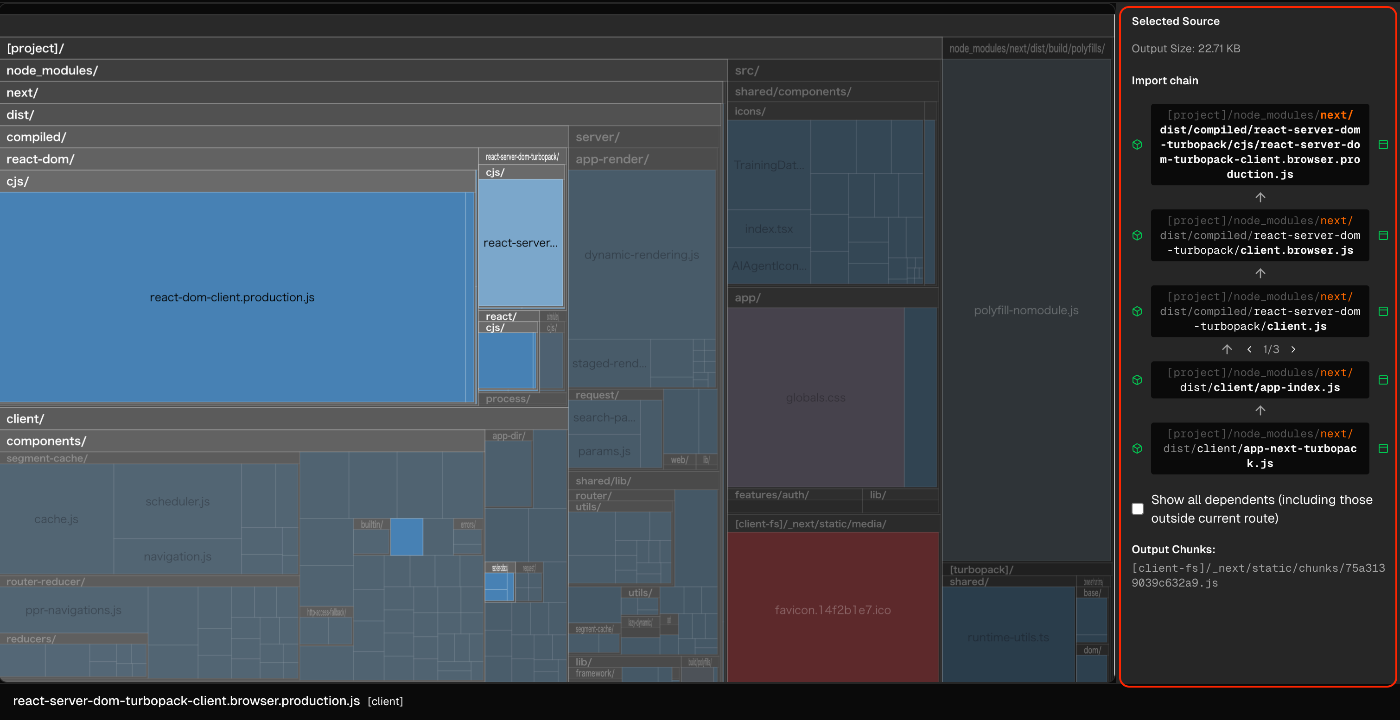Open the react-server-dom-turbopack/client.js chain entry
The height and width of the screenshot is (720, 1400).
[x=1260, y=311]
